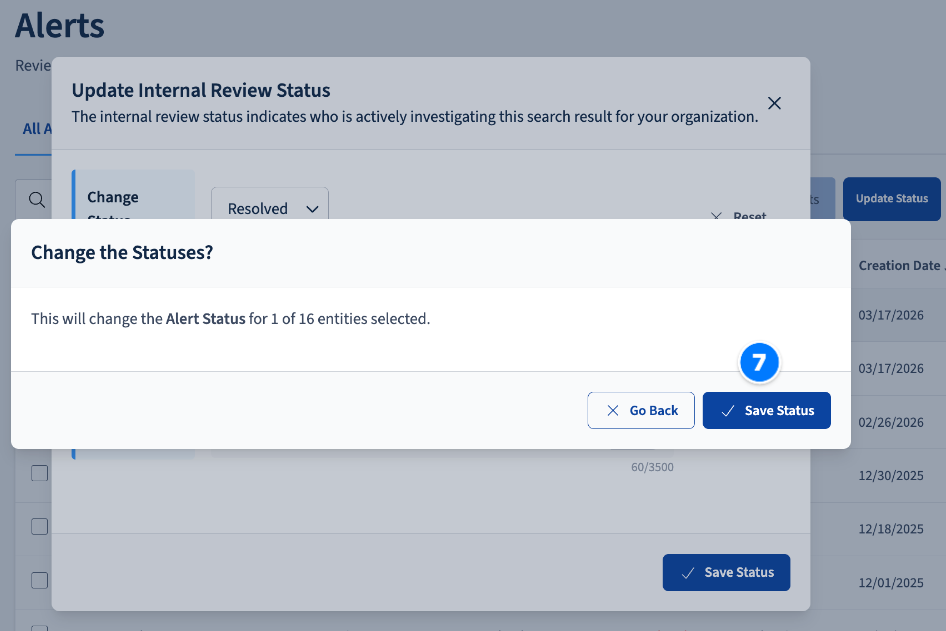Click the 12/18/2025 creation date cell
This screenshot has width=946, height=631.
tap(891, 529)
